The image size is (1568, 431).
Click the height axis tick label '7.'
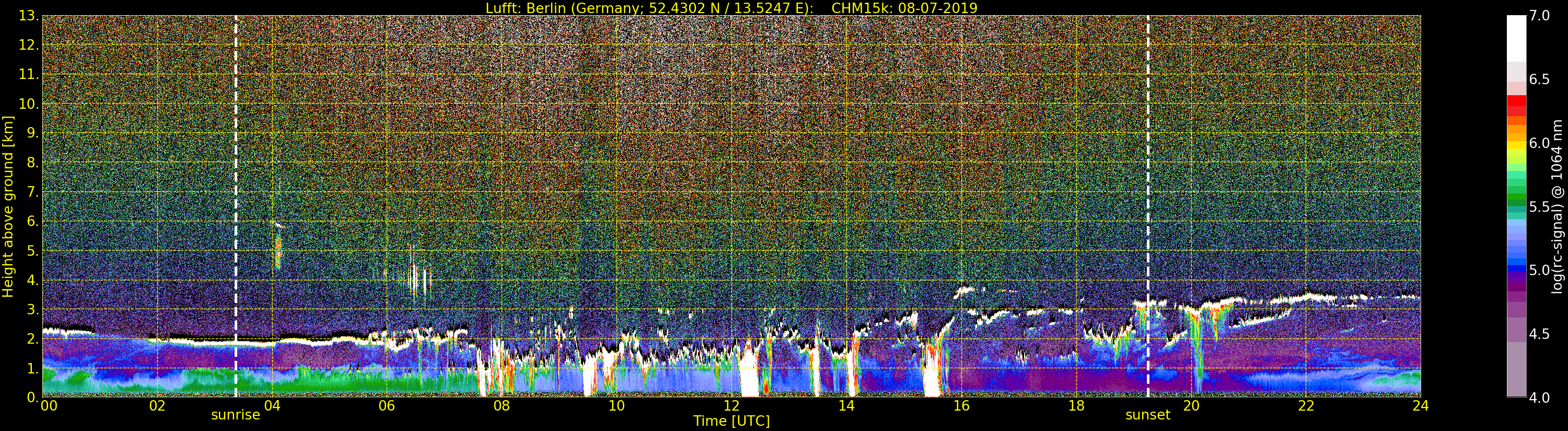pos(32,192)
